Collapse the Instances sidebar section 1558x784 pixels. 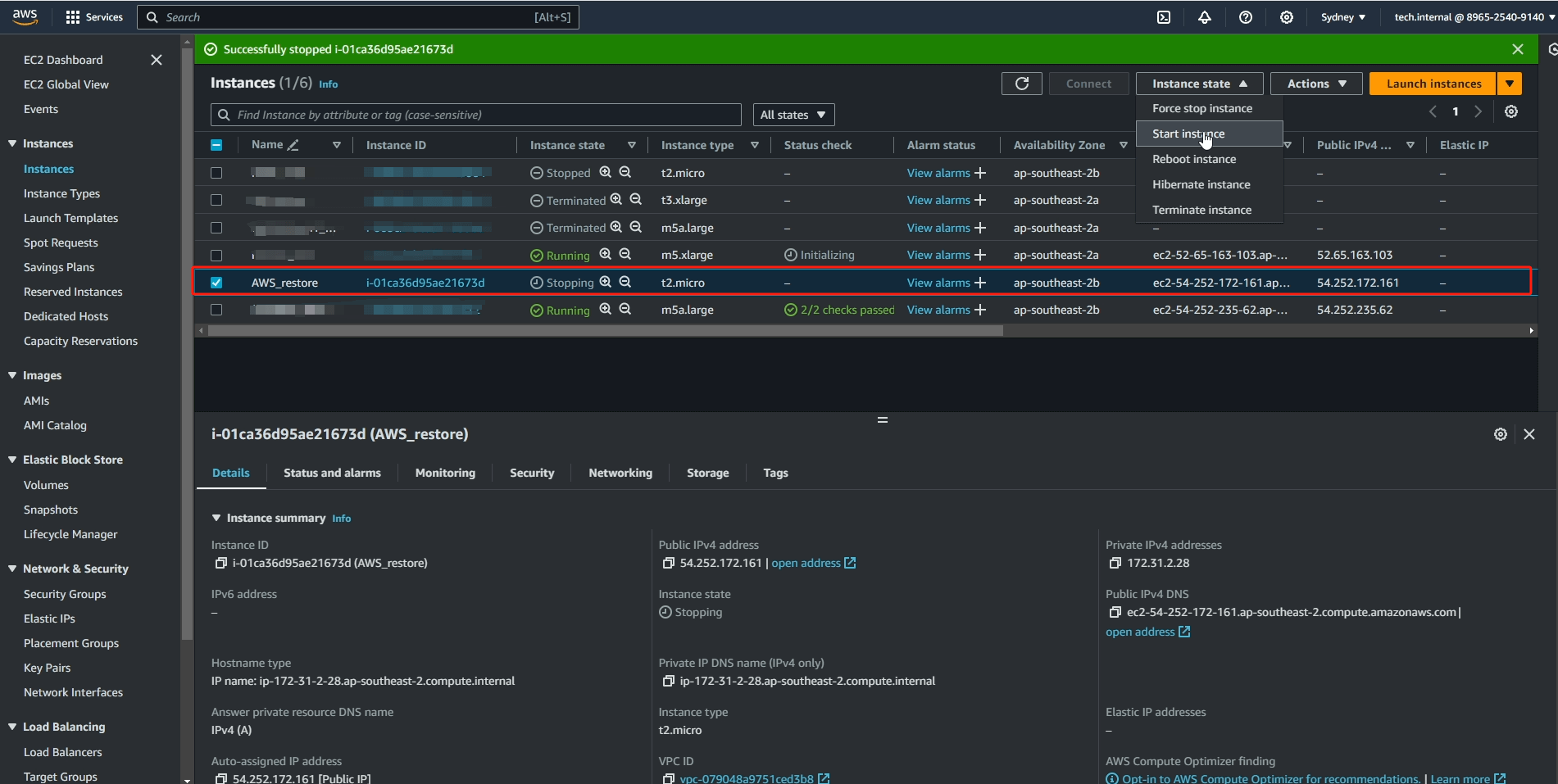[x=12, y=143]
